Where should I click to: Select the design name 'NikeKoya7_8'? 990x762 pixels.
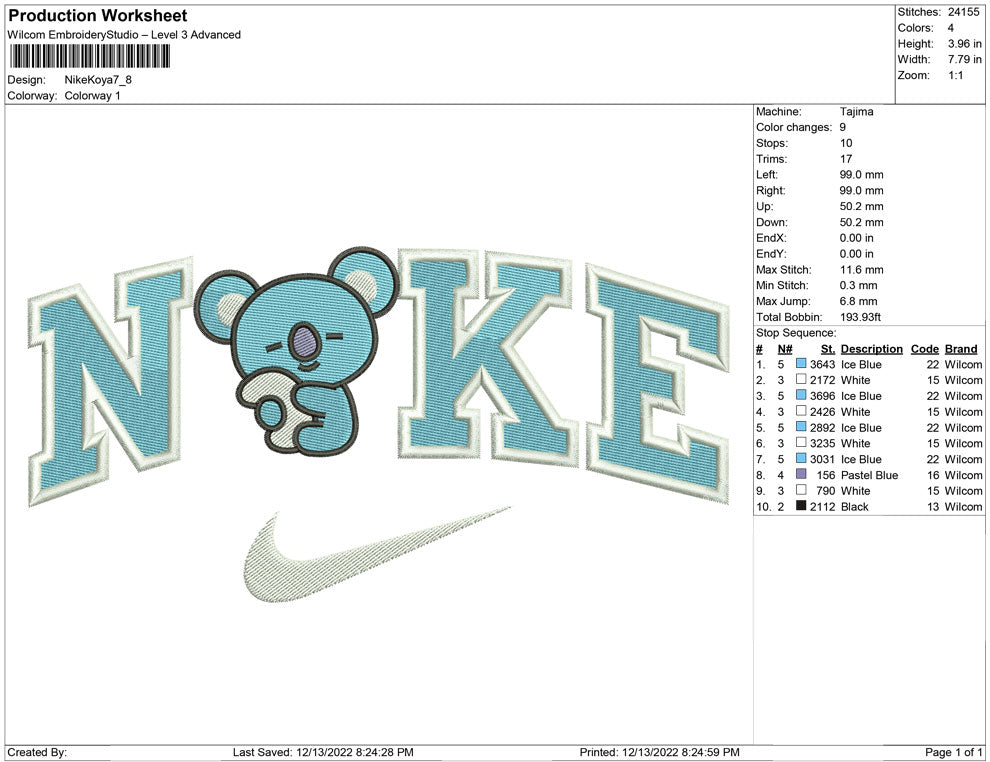coord(98,80)
